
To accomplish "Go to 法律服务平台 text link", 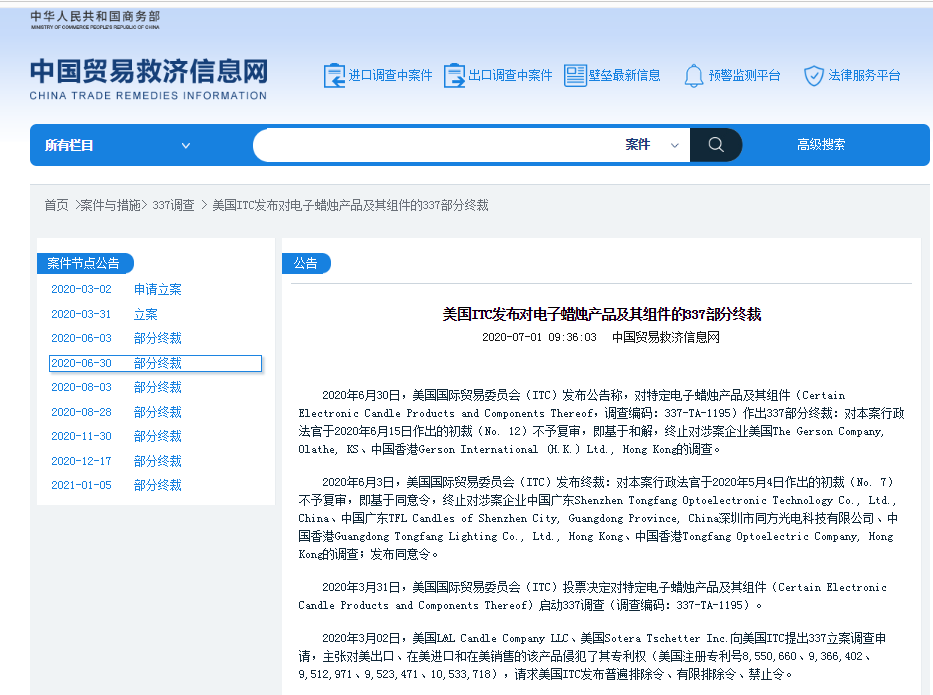I will coord(865,76).
